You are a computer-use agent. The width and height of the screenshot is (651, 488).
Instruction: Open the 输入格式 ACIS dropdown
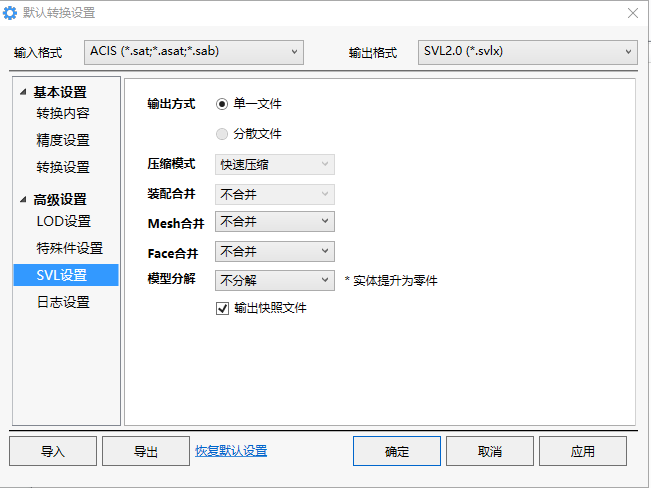(193, 51)
